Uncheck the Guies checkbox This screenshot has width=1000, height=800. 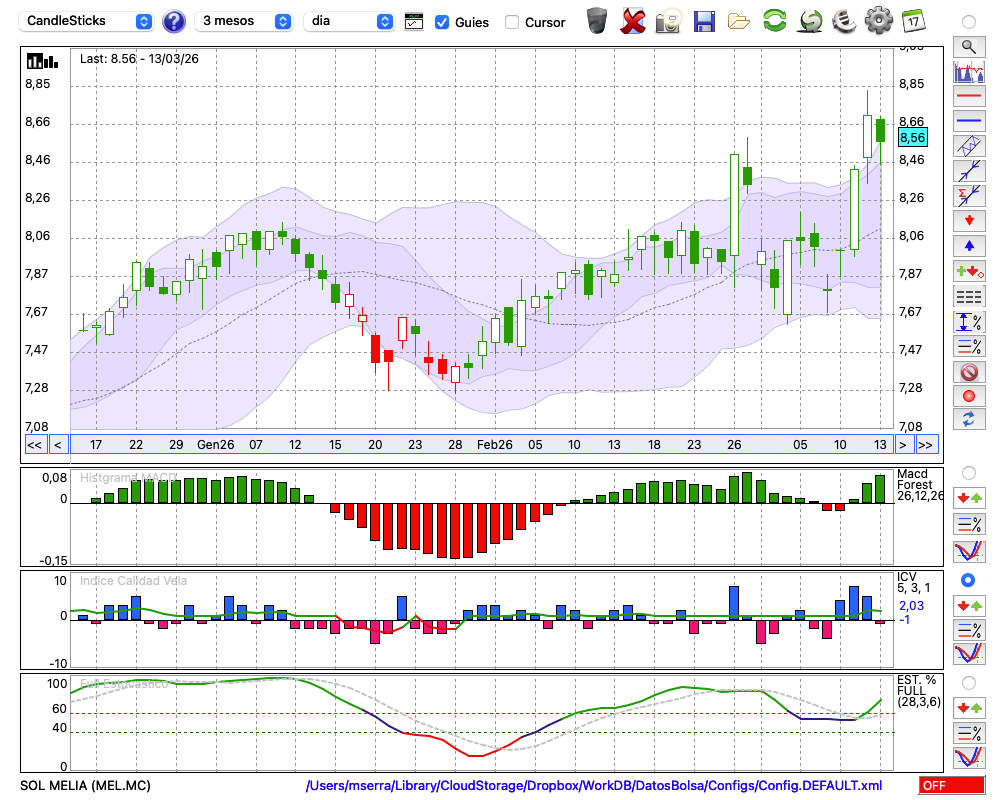coord(442,22)
